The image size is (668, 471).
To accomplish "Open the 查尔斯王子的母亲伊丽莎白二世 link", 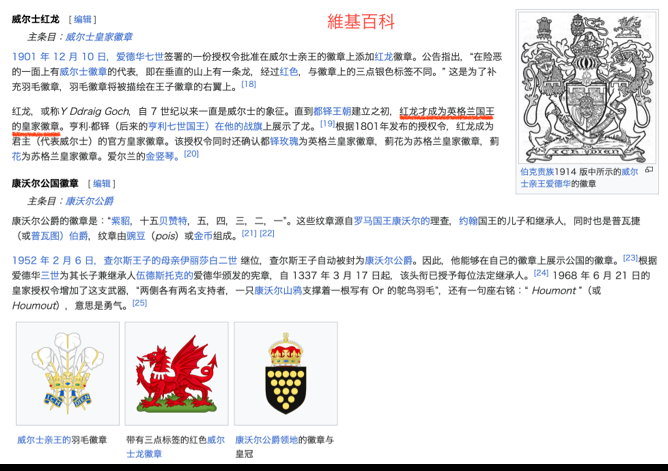I will 170,261.
